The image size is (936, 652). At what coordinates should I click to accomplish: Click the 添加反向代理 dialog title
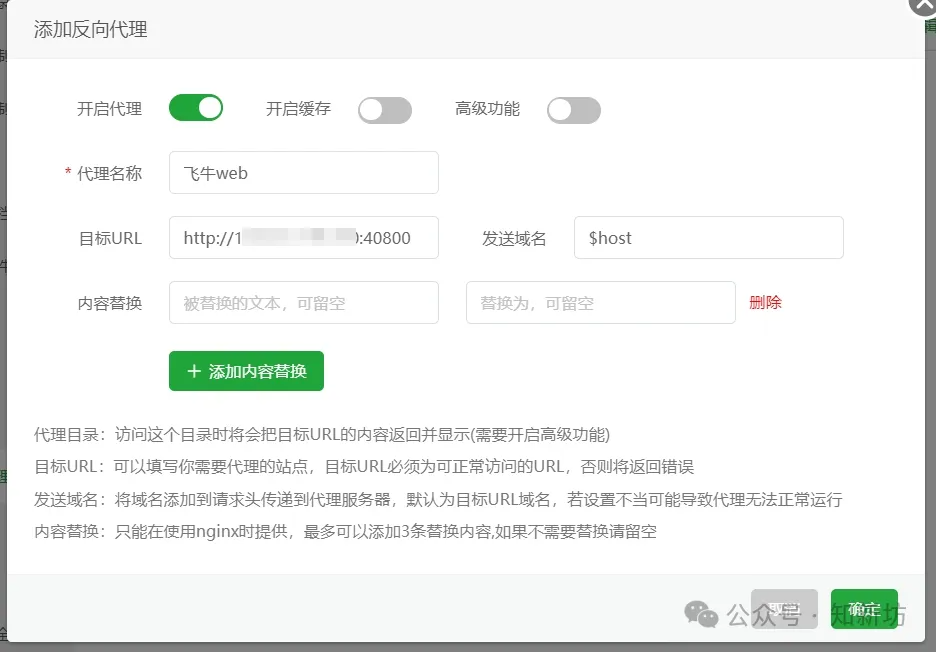91,29
